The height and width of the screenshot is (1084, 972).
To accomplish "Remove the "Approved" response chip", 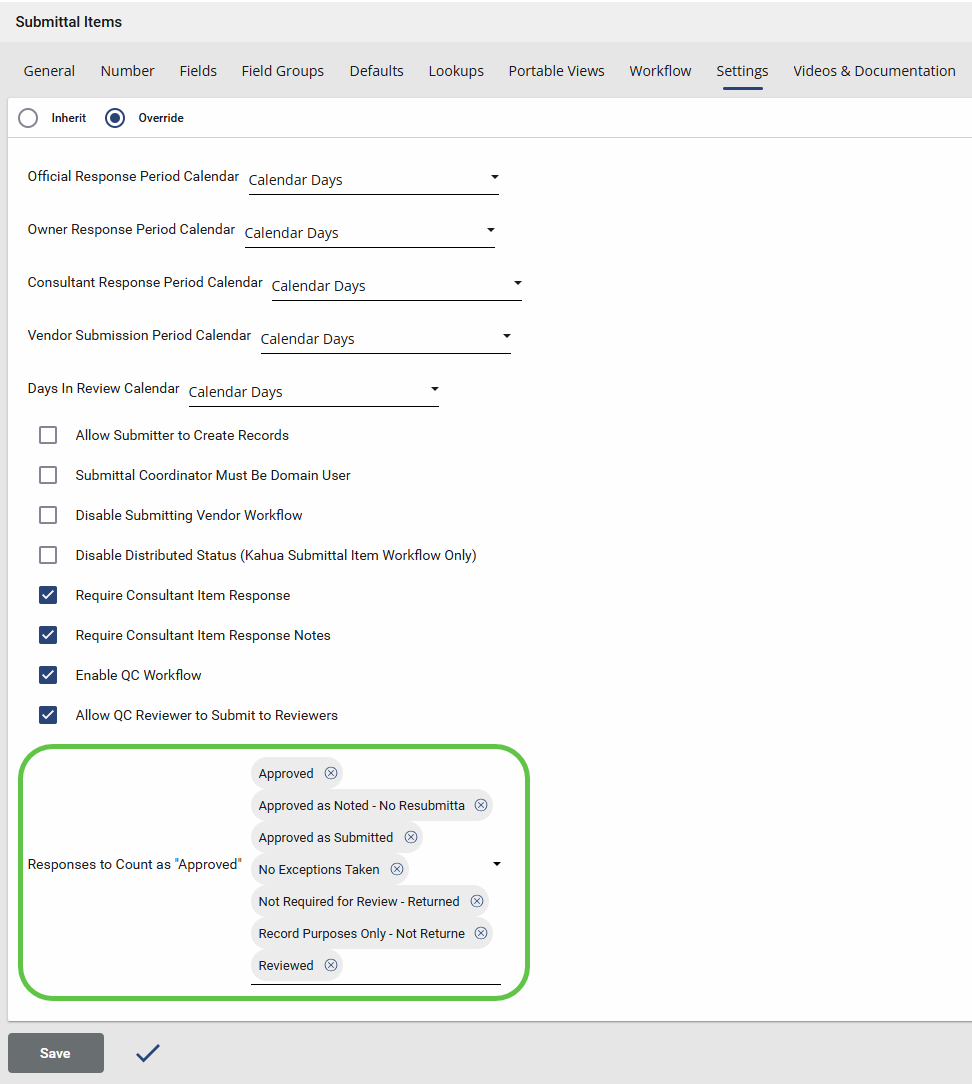I will (x=331, y=773).
